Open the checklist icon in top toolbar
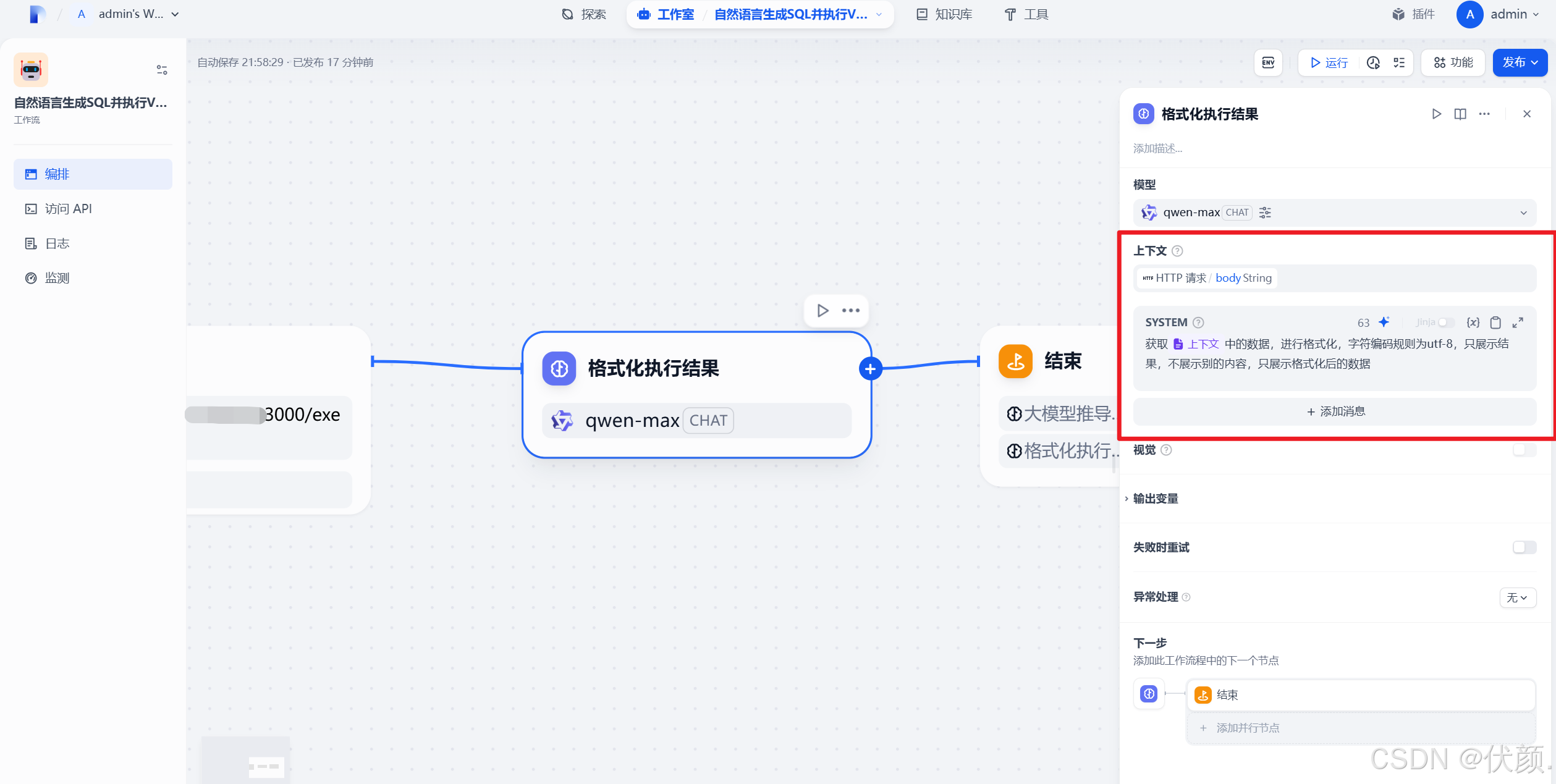 tap(1399, 62)
